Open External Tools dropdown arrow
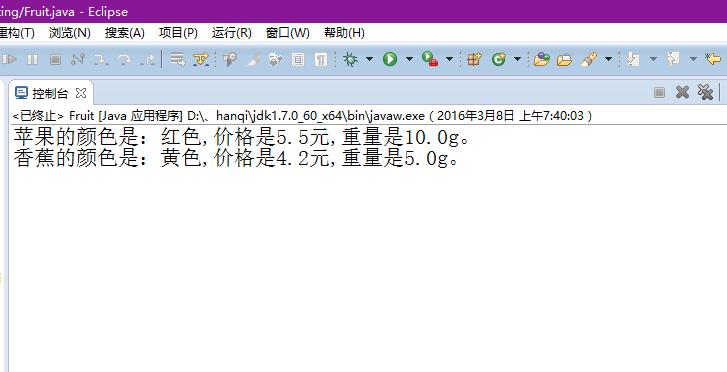727x372 pixels. pos(449,59)
